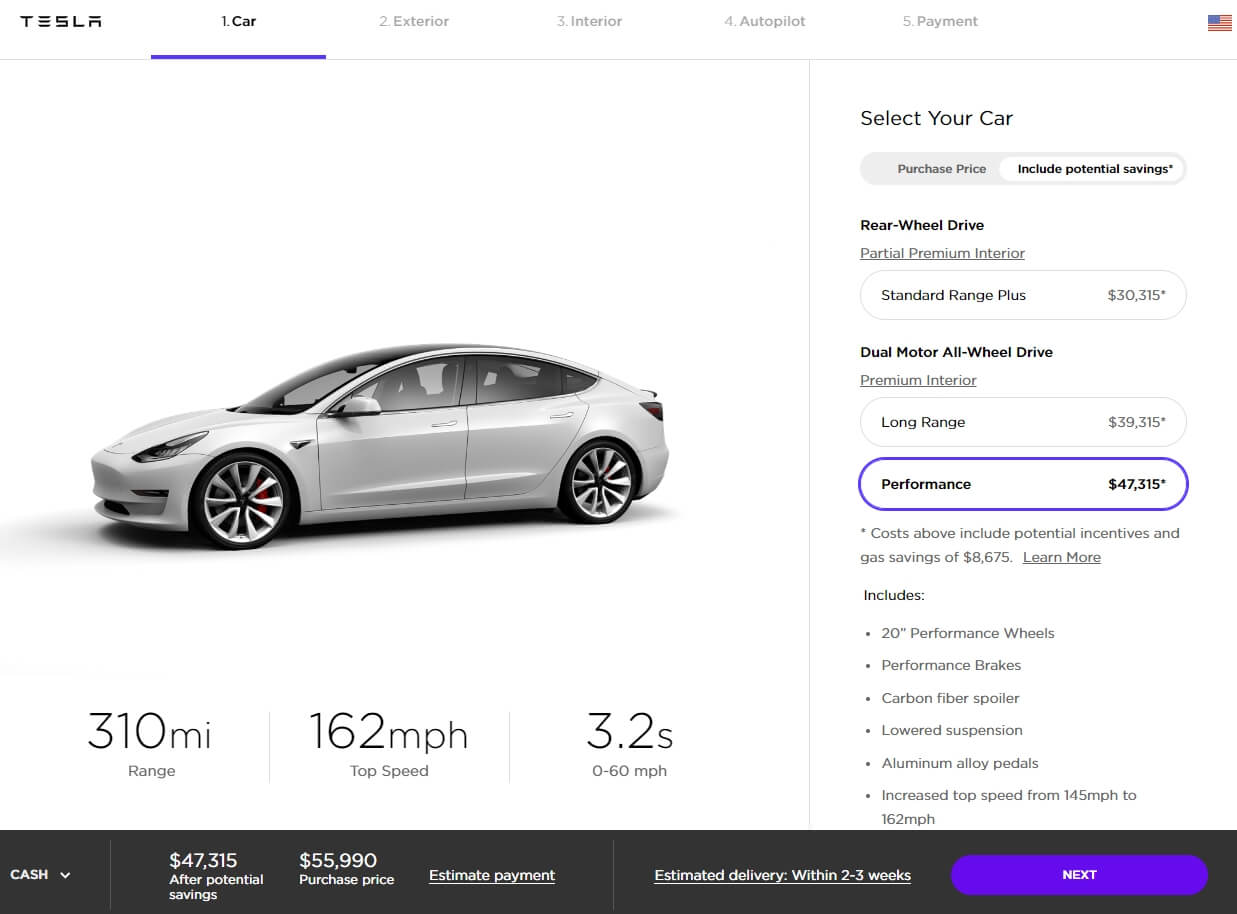1237x914 pixels.
Task: Click the Estimate payment link
Action: coord(492,875)
